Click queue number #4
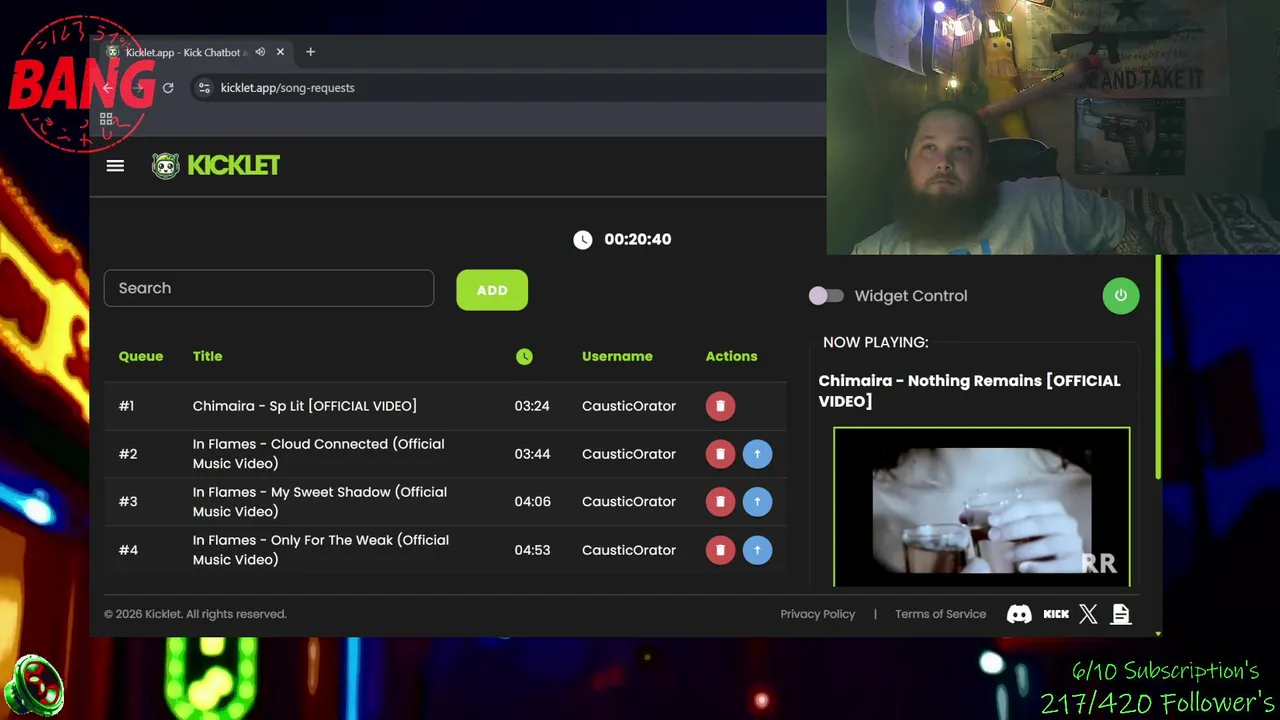 [x=128, y=550]
